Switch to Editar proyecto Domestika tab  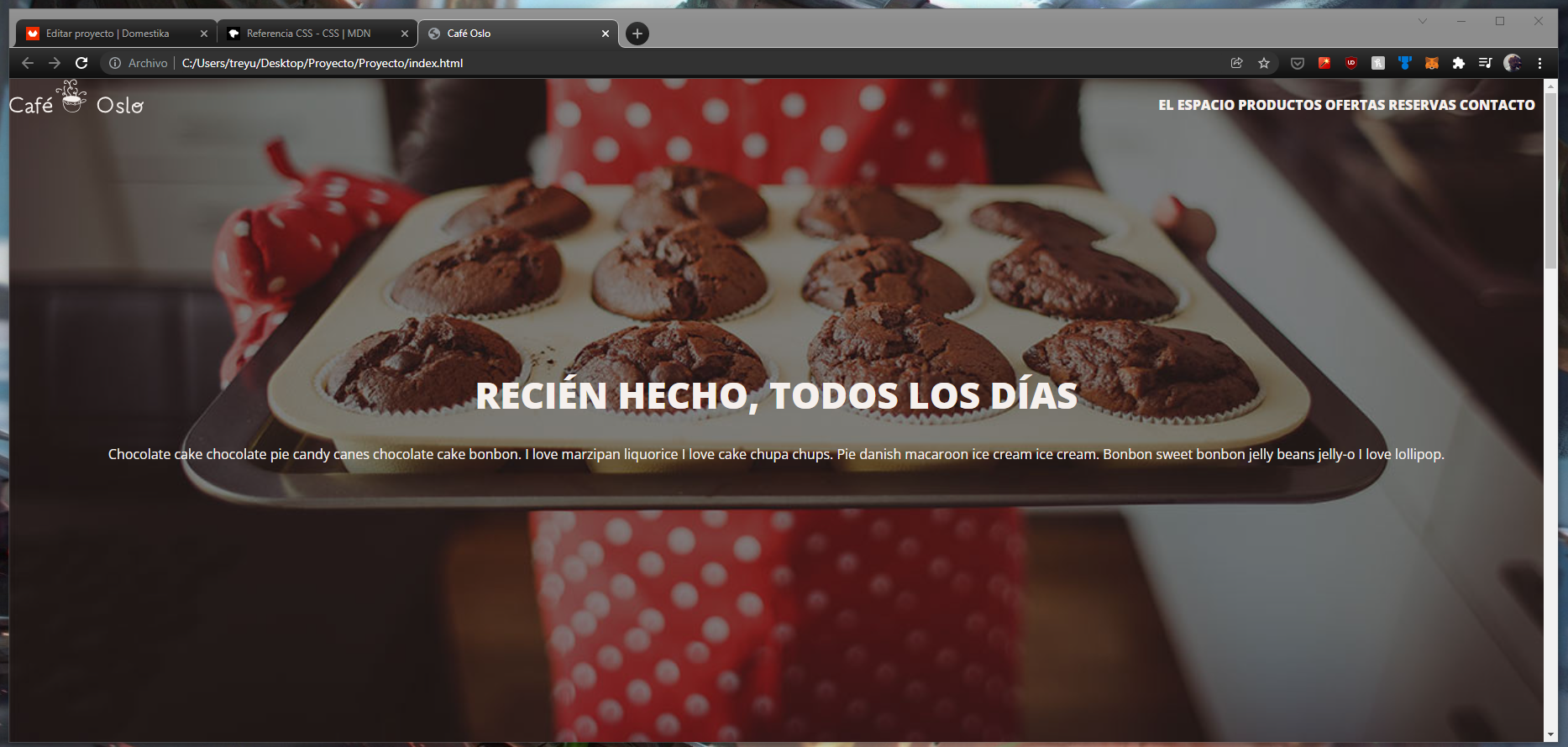click(116, 34)
